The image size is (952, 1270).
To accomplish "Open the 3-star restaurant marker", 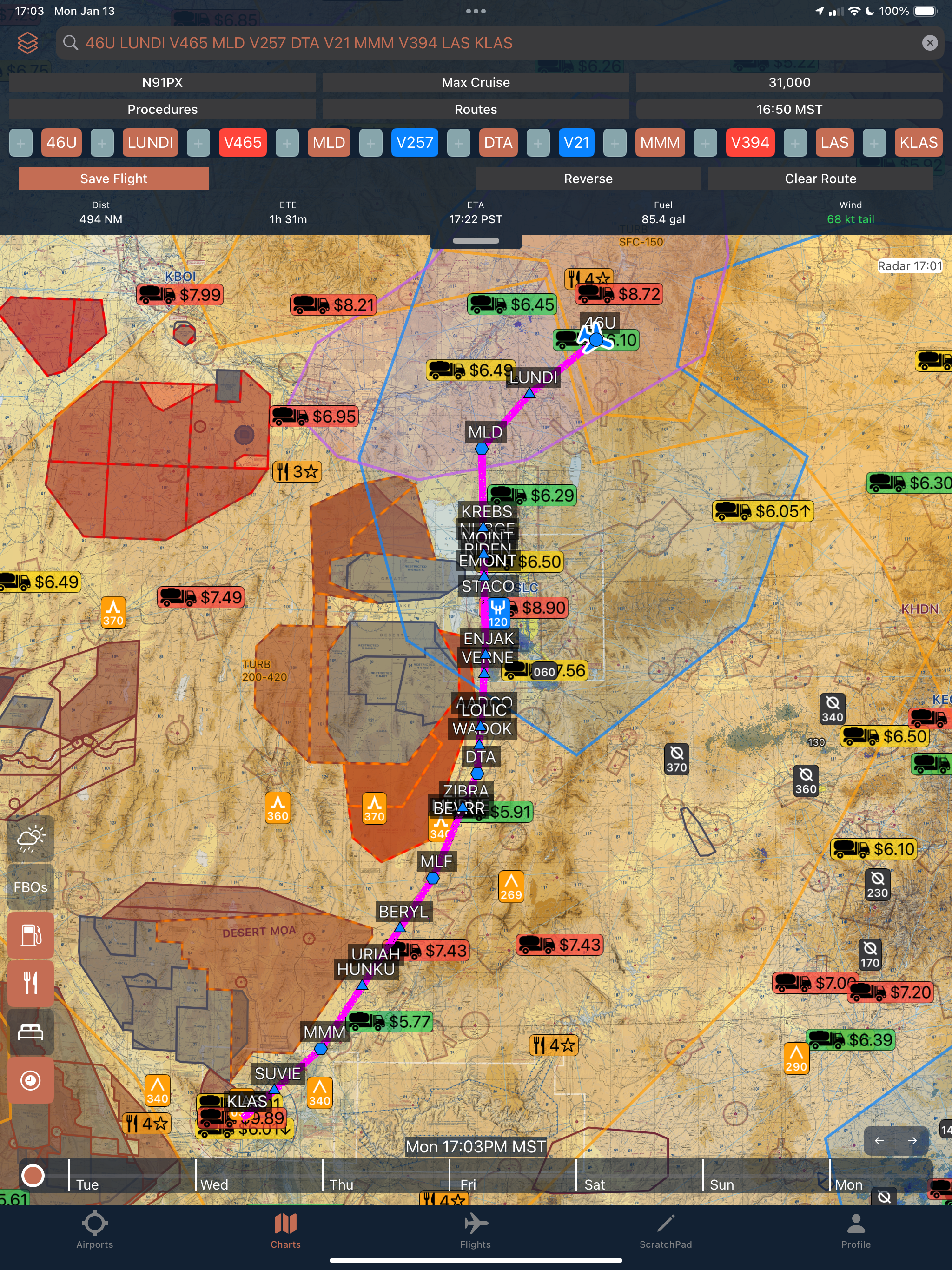I will pyautogui.click(x=297, y=472).
